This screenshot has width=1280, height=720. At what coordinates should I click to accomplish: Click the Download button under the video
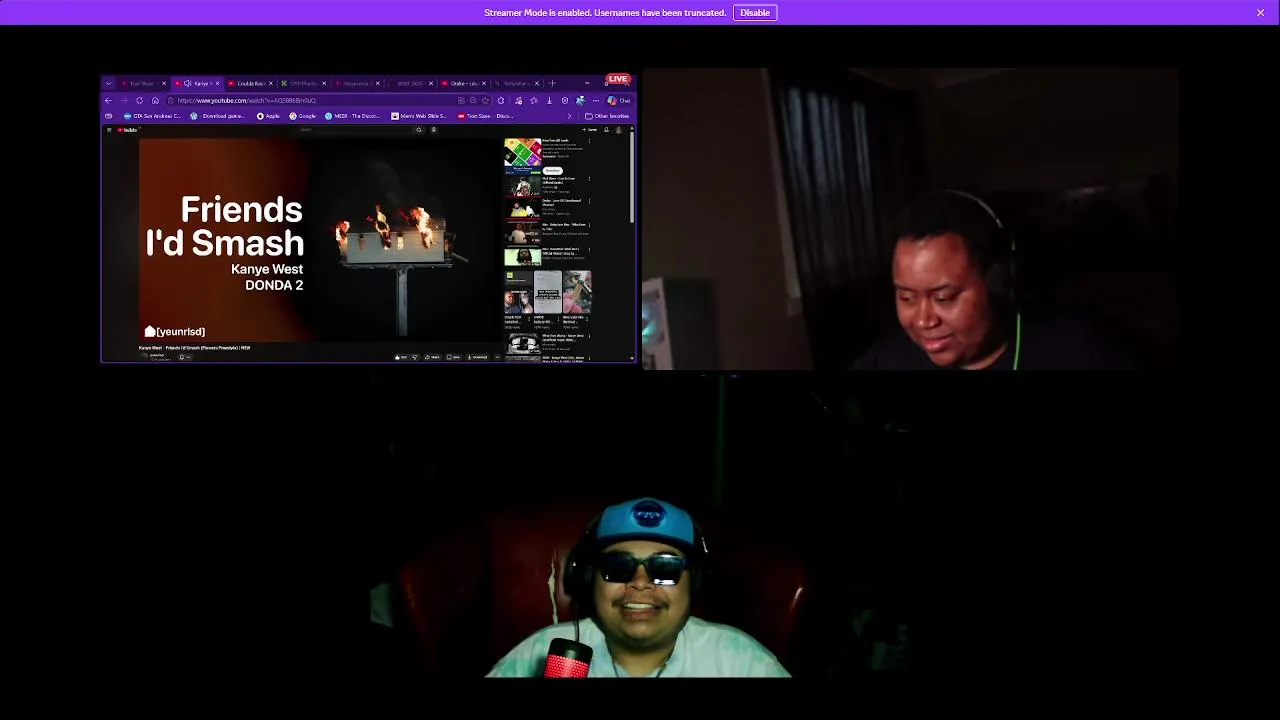click(x=478, y=357)
